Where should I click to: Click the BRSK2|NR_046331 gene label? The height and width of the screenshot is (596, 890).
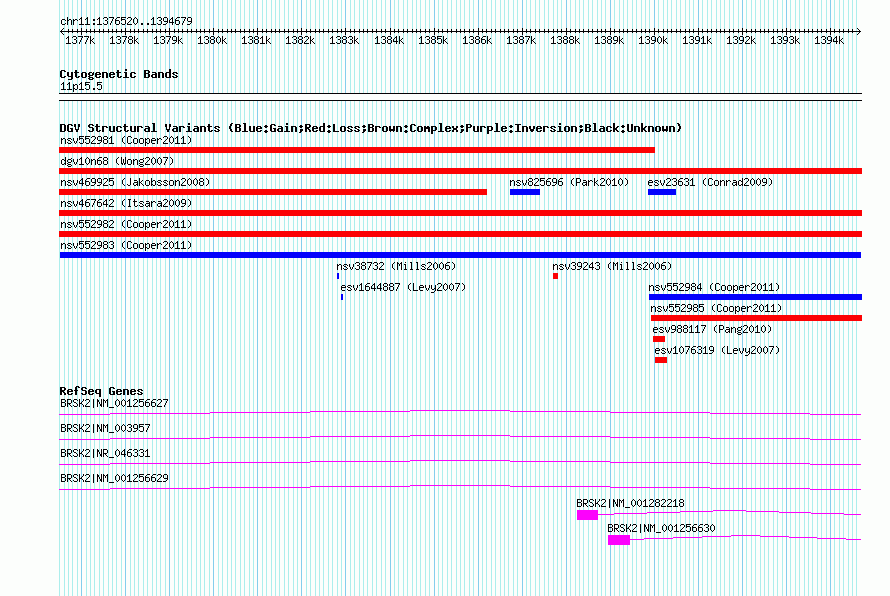coord(105,454)
